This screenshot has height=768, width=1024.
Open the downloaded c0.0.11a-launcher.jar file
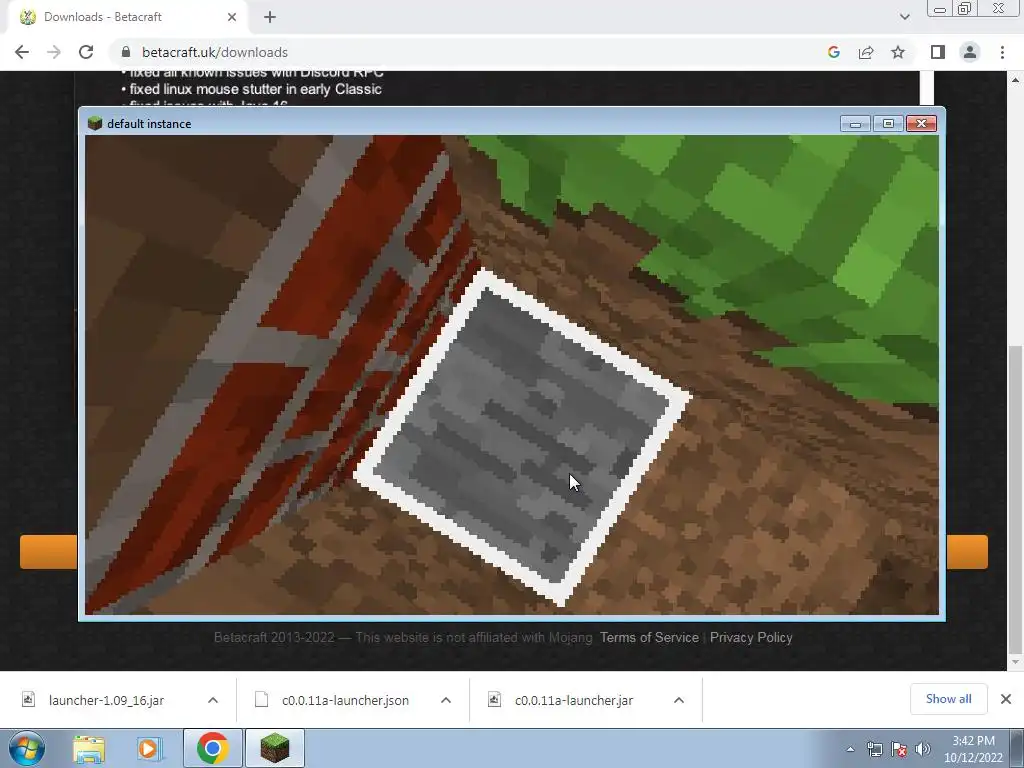click(x=573, y=700)
